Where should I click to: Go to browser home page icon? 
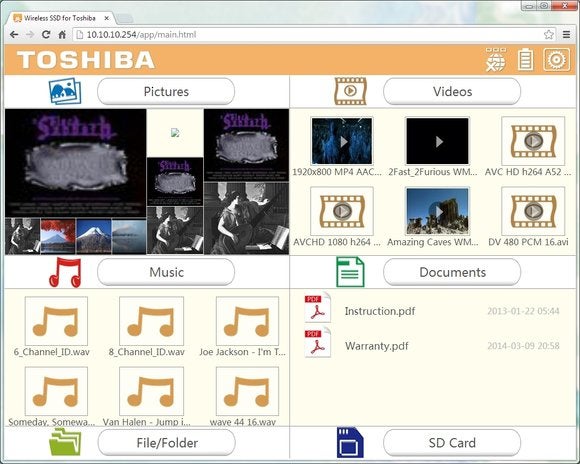pyautogui.click(x=62, y=35)
